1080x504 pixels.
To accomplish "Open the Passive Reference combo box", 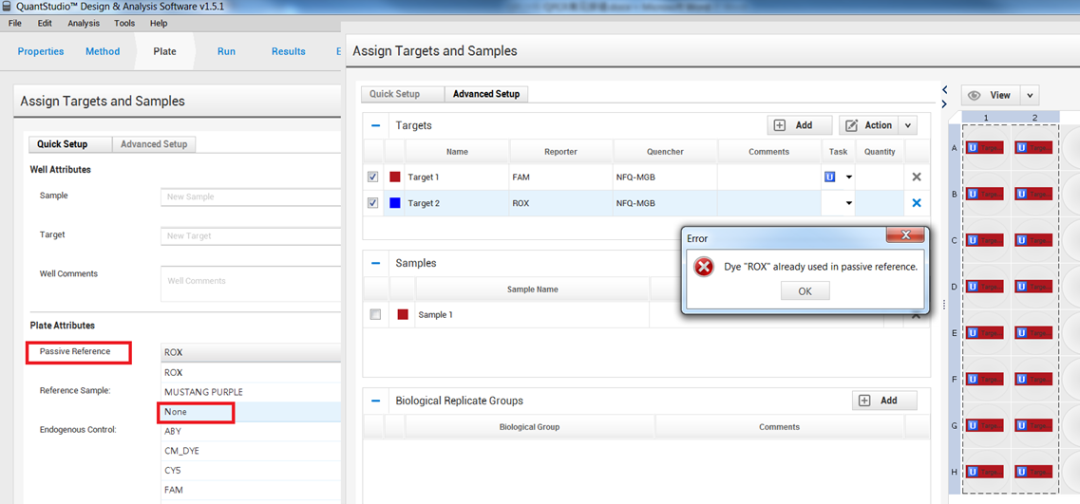I will [251, 353].
